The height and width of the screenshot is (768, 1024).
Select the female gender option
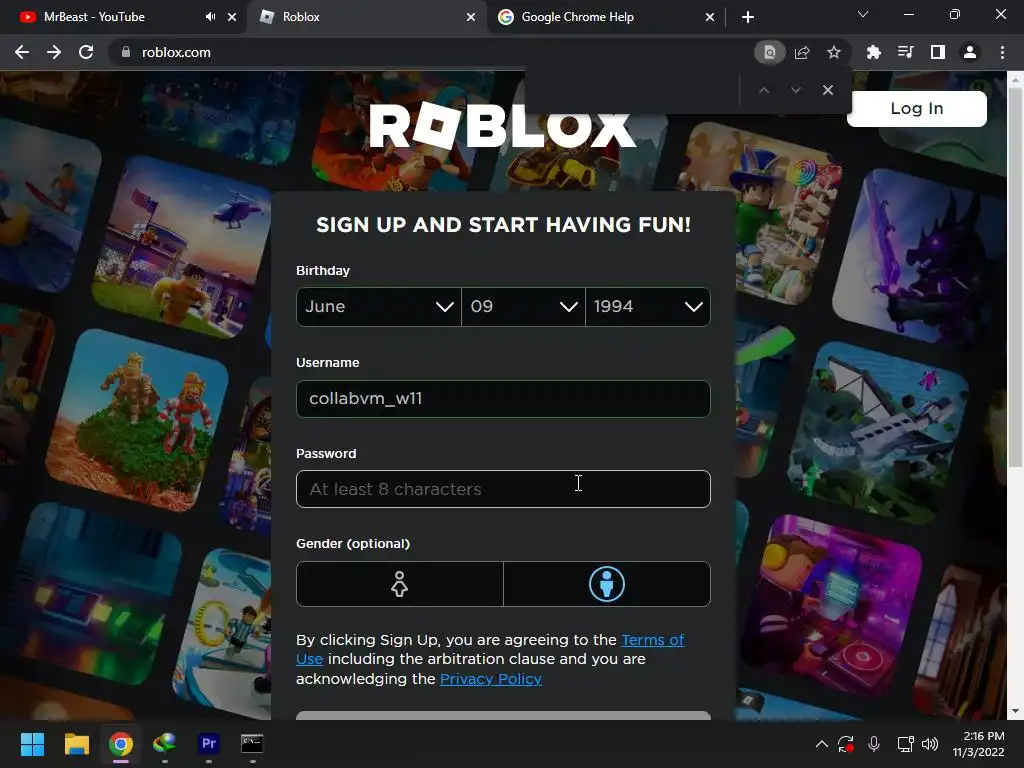pyautogui.click(x=400, y=584)
